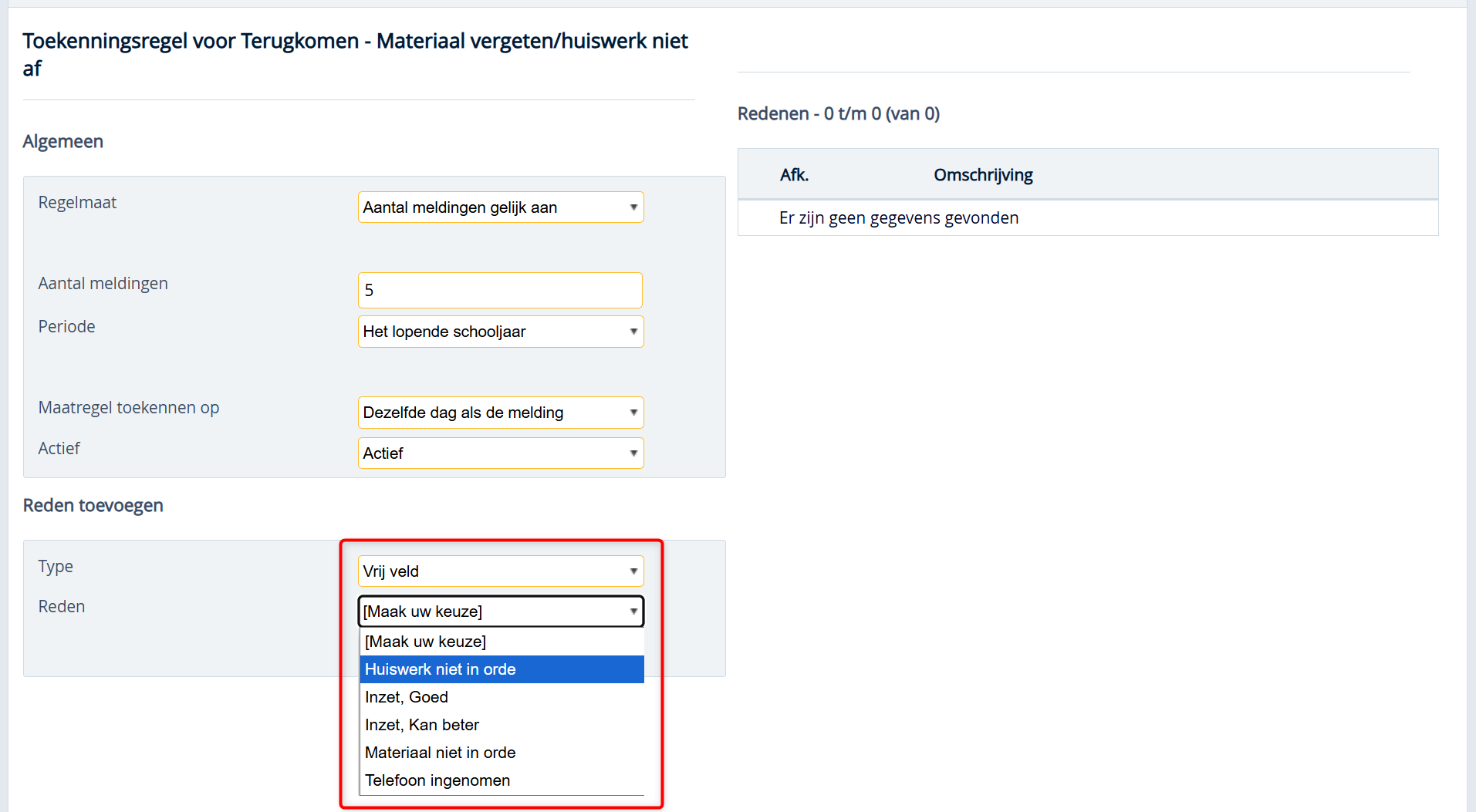Click the Afk. column header

point(794,175)
